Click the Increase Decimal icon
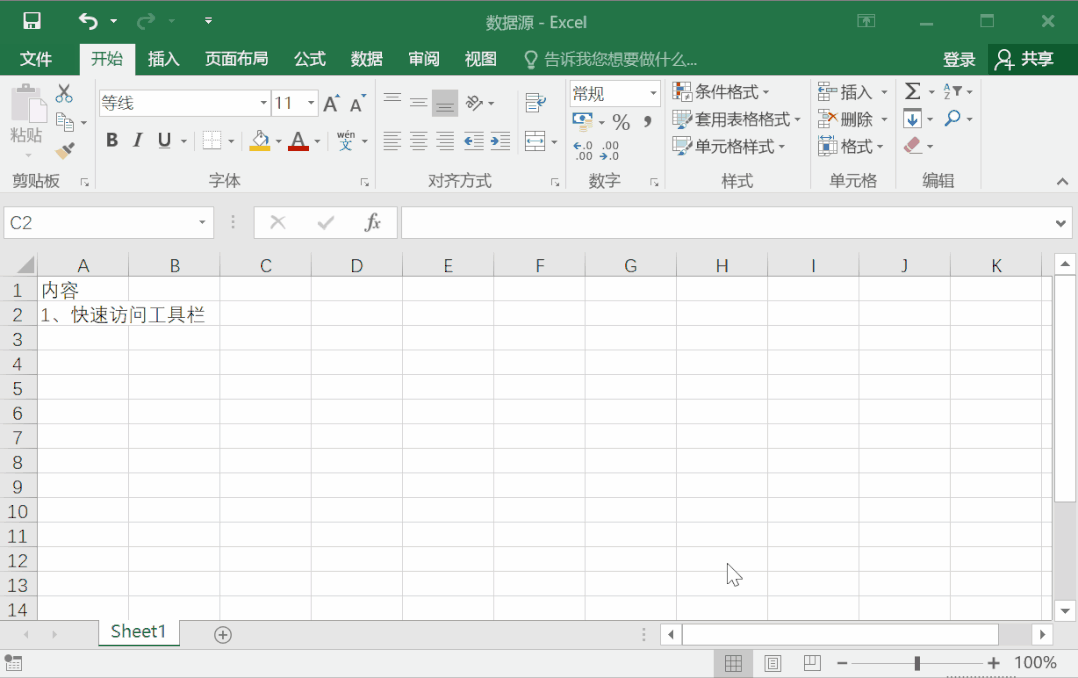 (x=581, y=149)
